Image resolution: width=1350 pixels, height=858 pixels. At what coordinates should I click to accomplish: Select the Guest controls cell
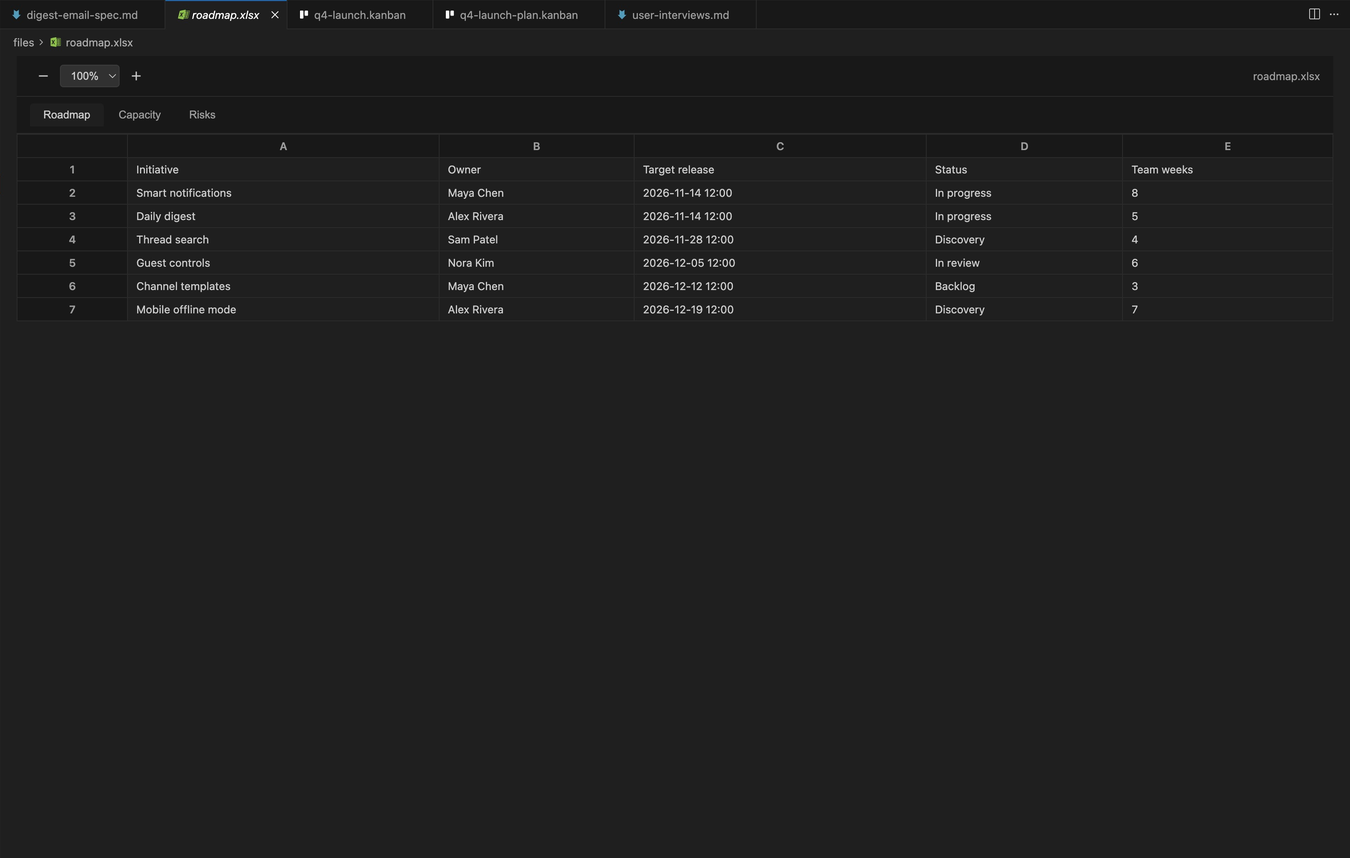pyautogui.click(x=283, y=263)
